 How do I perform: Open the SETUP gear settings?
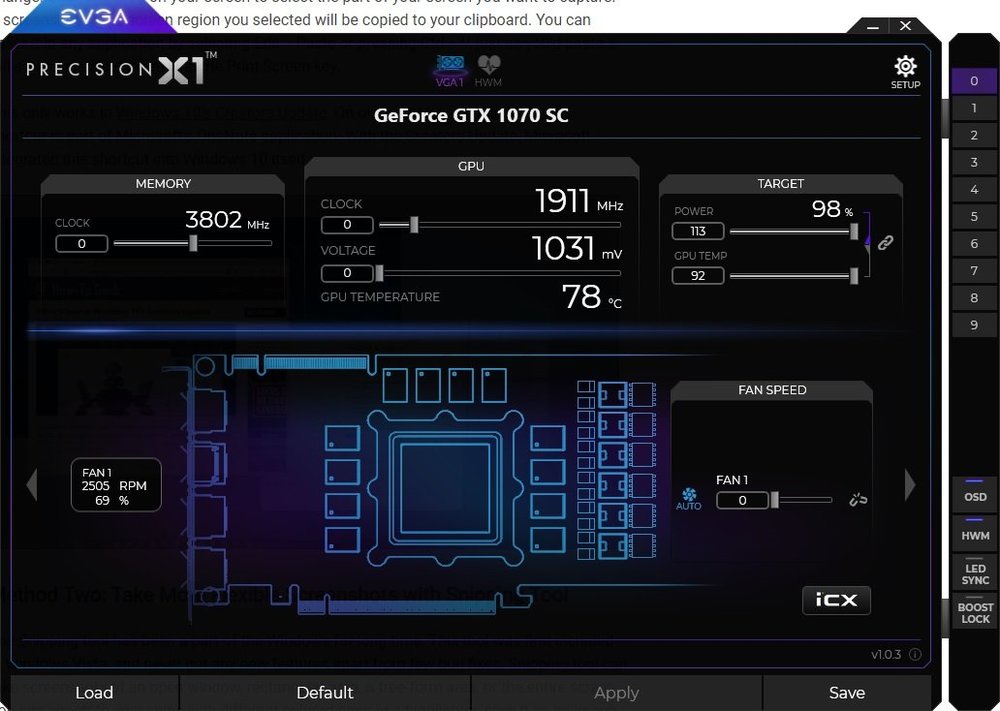tap(905, 71)
